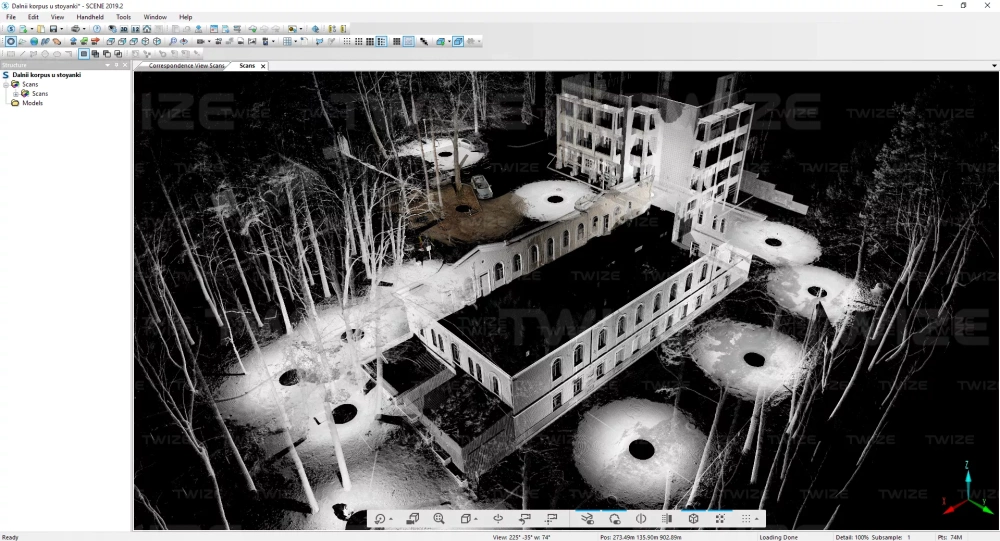Screen dimensions: 1000x541
Task: Click the Print icon in the top toolbar
Action: [x=75, y=29]
